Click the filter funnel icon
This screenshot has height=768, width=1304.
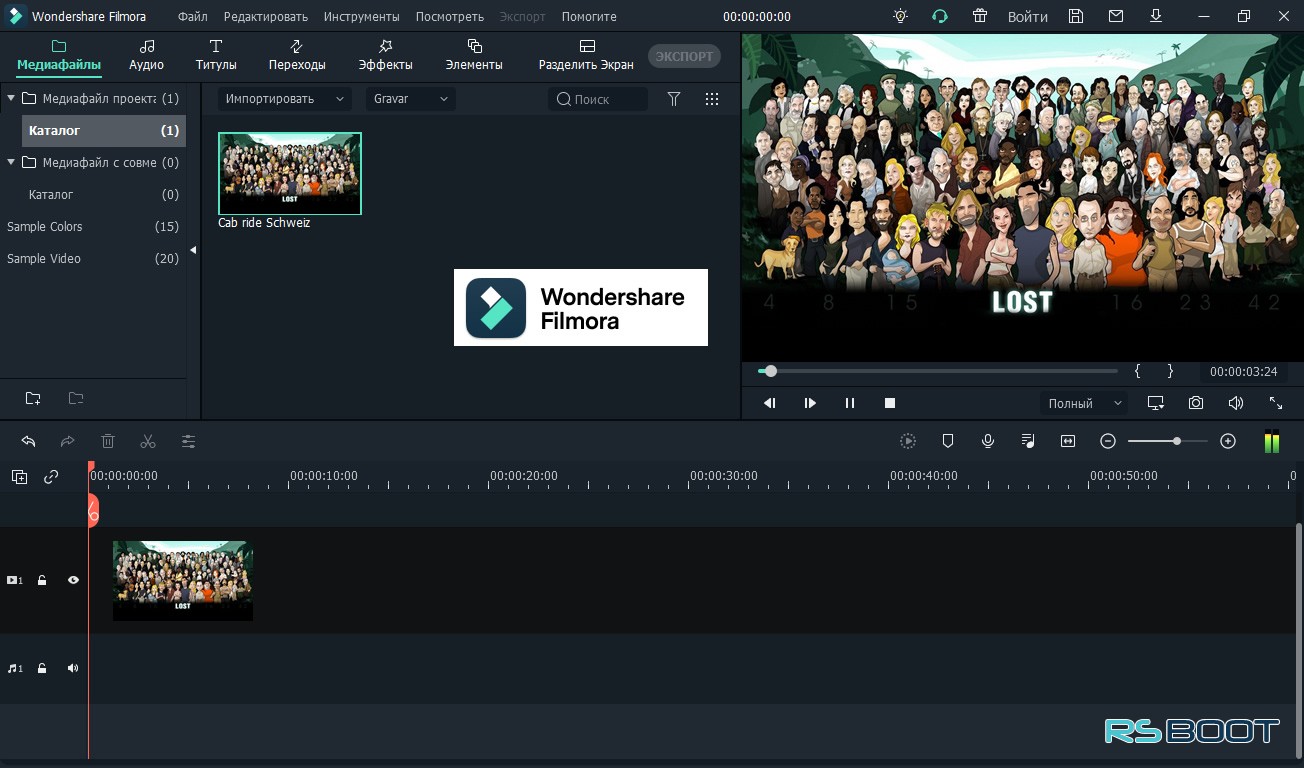click(x=674, y=99)
